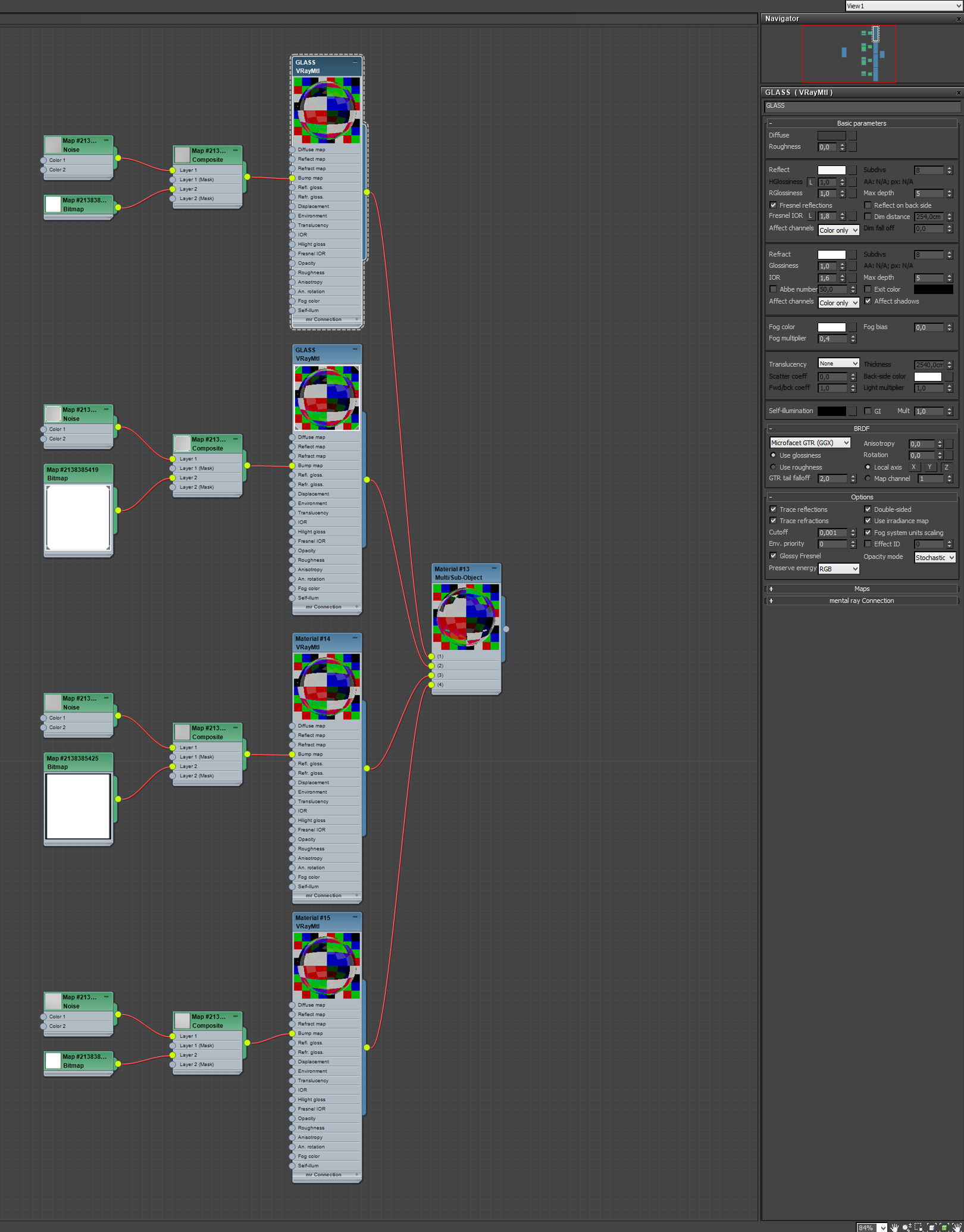Collapse the Basic parameters rollout
964x1232 pixels.
[862, 123]
